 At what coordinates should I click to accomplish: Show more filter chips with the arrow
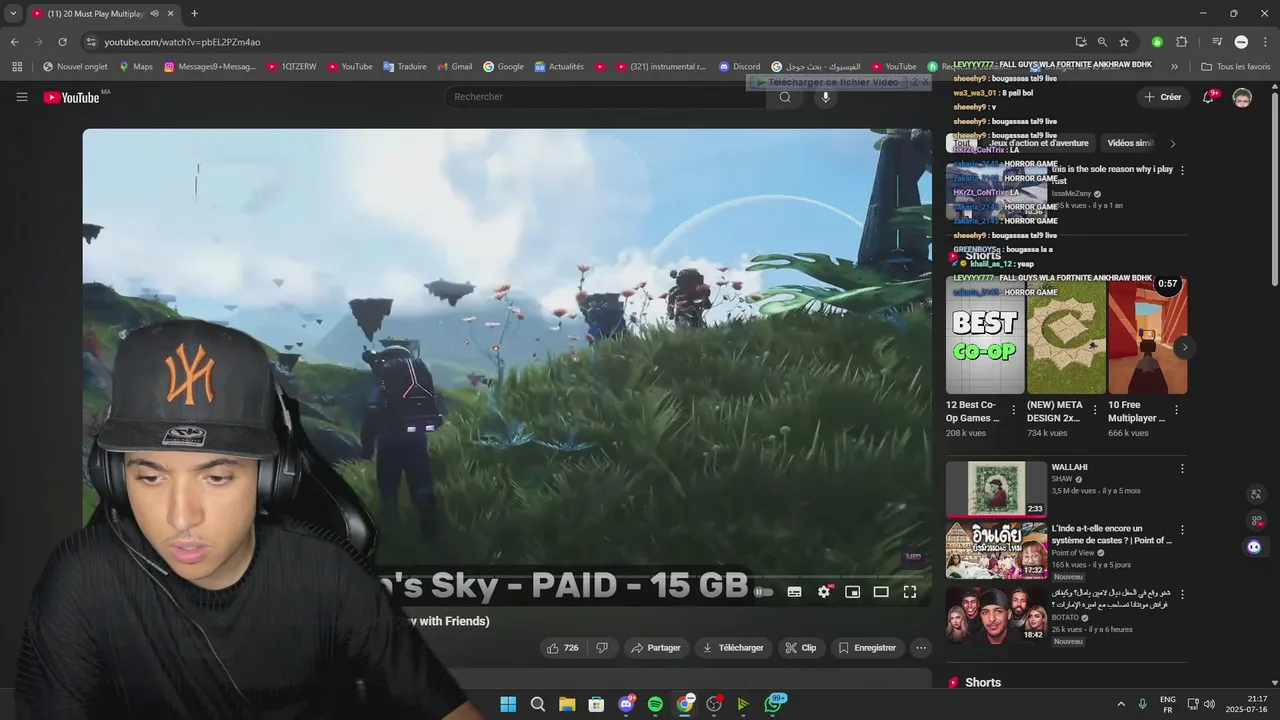tap(1173, 143)
